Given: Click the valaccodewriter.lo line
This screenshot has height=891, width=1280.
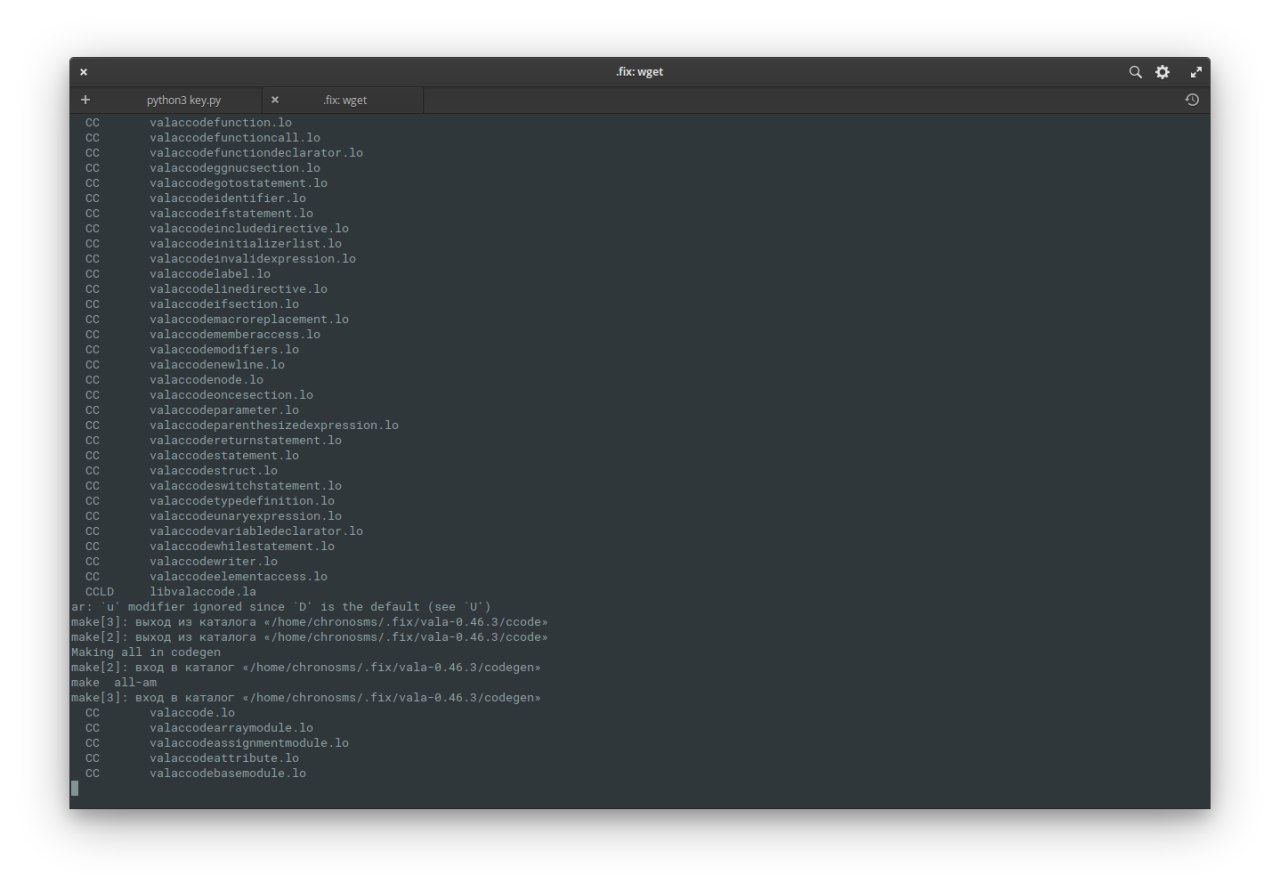Looking at the screenshot, I should coord(181,561).
